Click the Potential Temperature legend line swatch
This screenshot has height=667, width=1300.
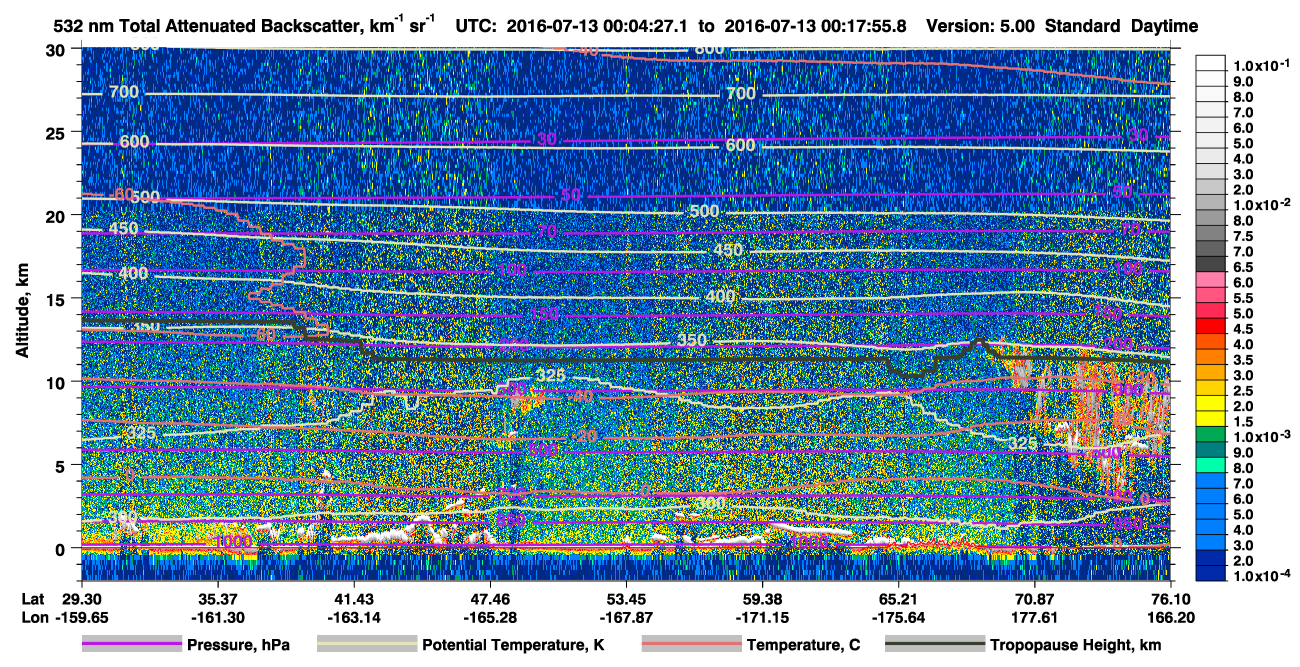pos(366,646)
